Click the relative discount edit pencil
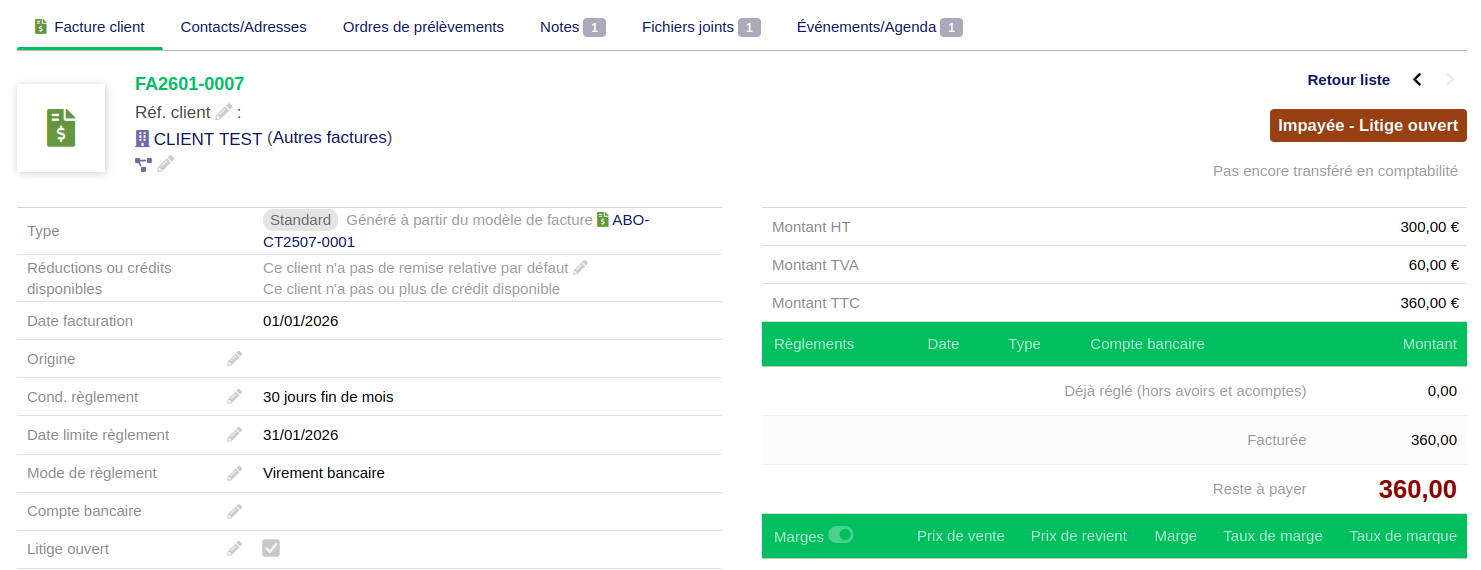Image resolution: width=1481 pixels, height=570 pixels. click(x=580, y=268)
